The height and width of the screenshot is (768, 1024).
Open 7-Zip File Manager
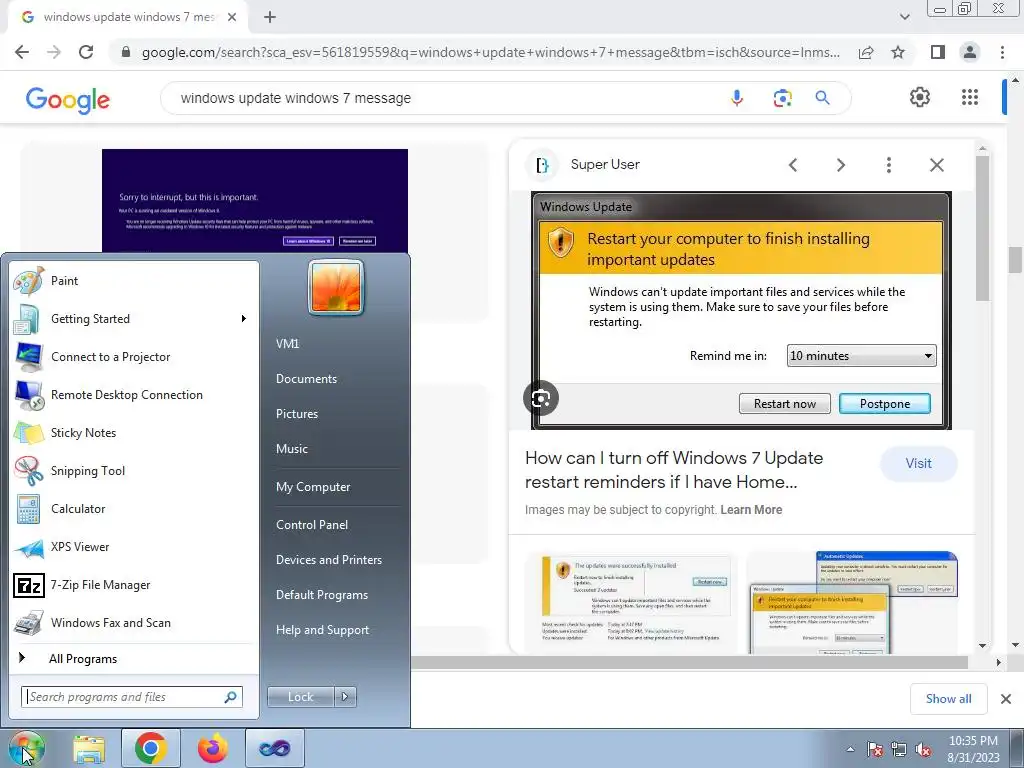(x=133, y=584)
